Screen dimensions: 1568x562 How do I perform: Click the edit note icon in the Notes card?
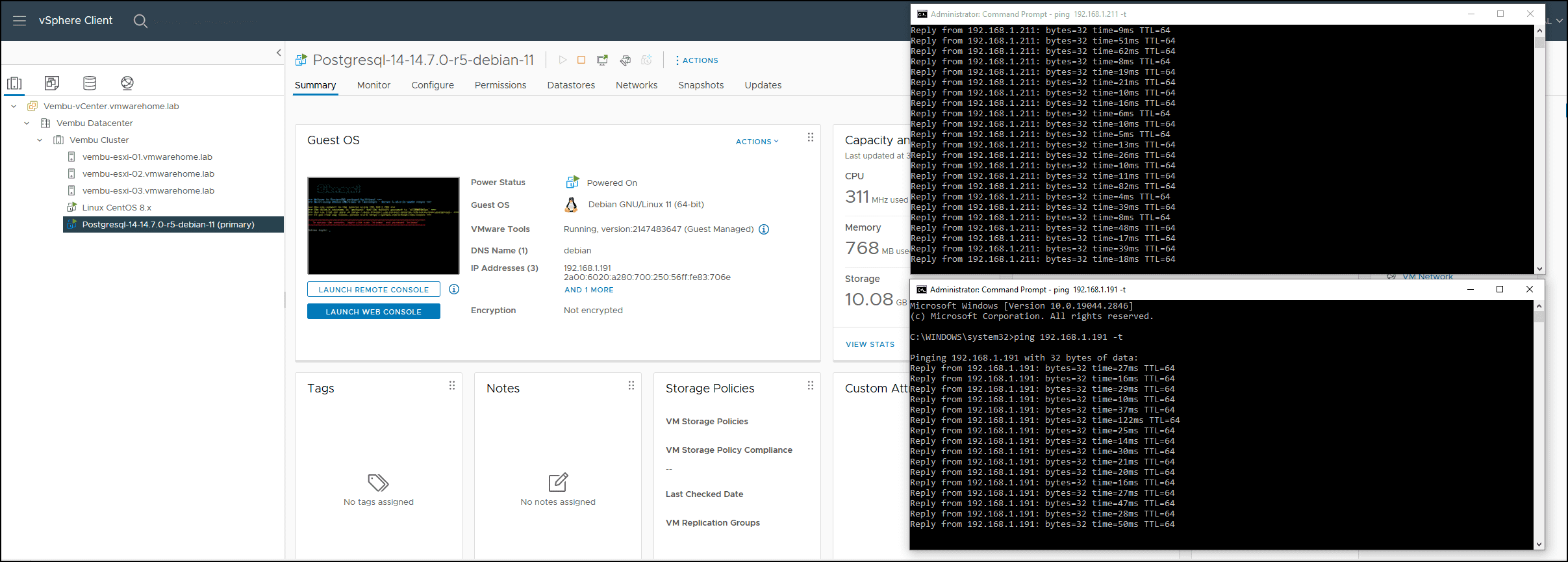(x=558, y=482)
